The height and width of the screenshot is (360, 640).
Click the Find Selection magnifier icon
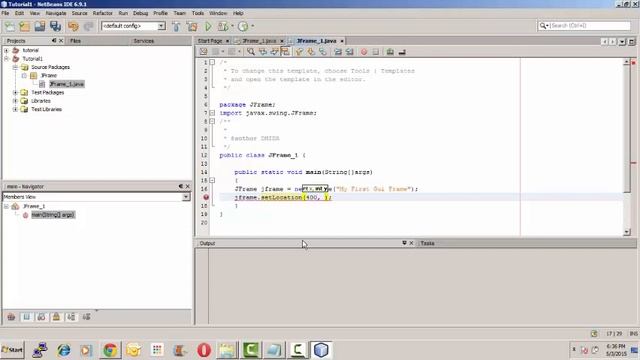251,52
